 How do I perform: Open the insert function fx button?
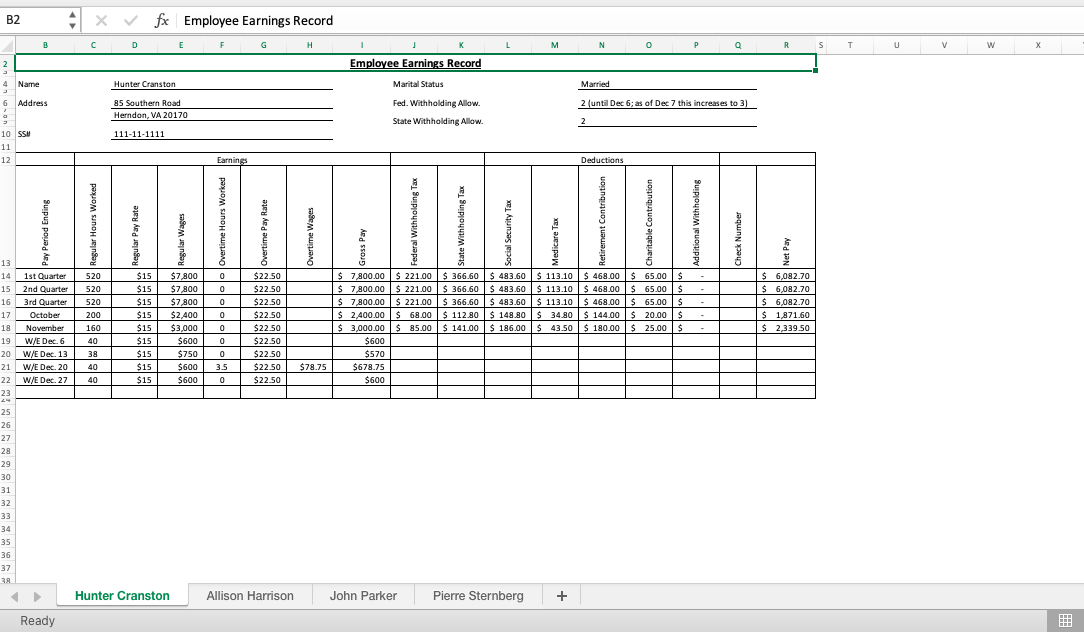[x=161, y=21]
